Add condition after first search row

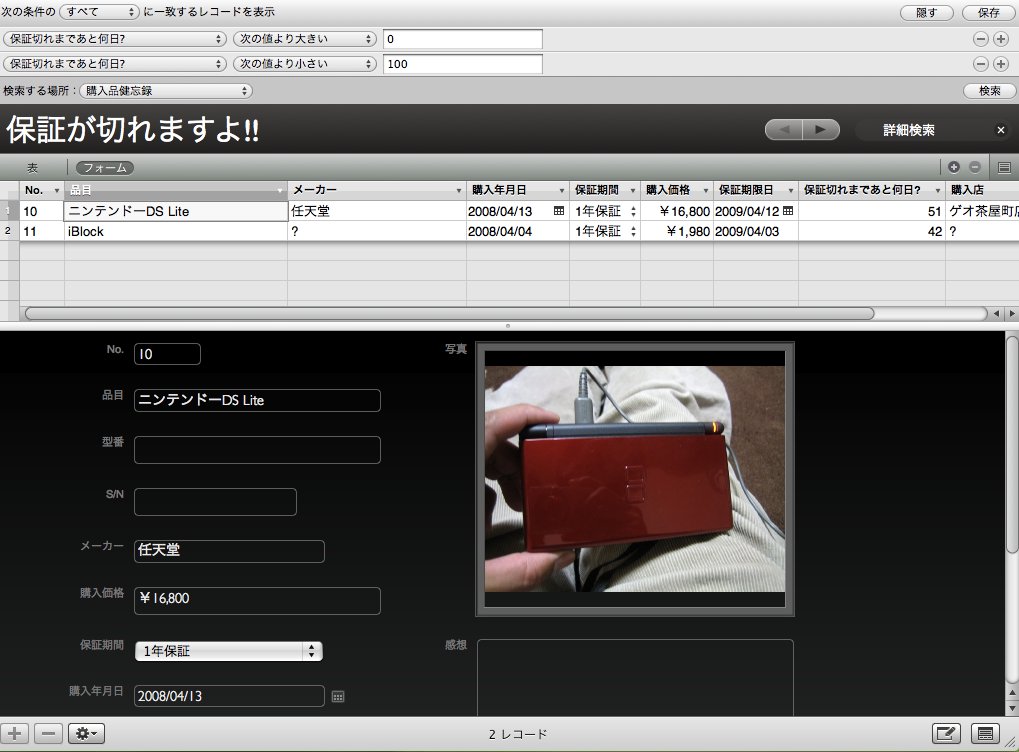pyautogui.click(x=1001, y=39)
